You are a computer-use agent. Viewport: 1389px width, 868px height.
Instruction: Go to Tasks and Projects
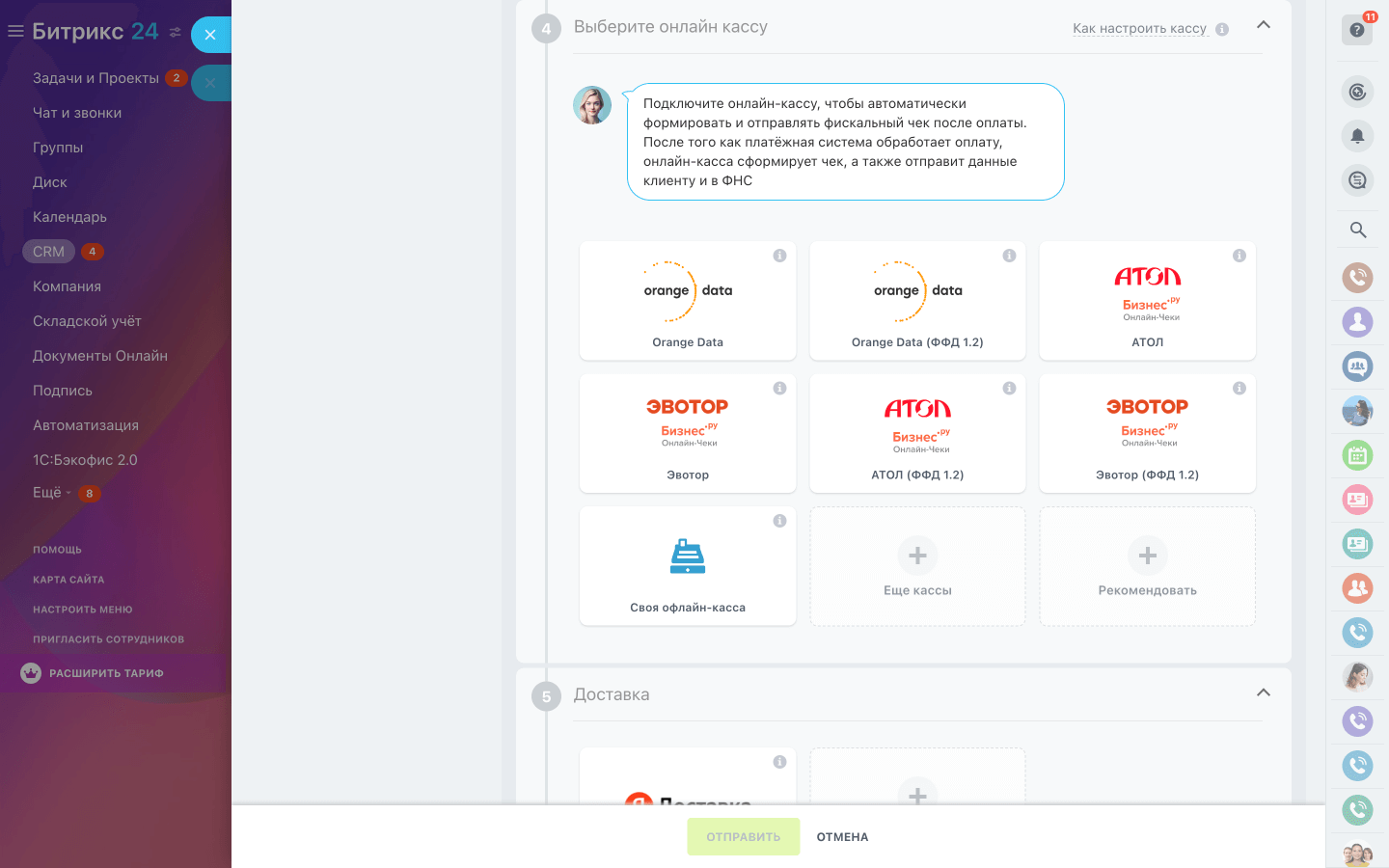(x=95, y=78)
